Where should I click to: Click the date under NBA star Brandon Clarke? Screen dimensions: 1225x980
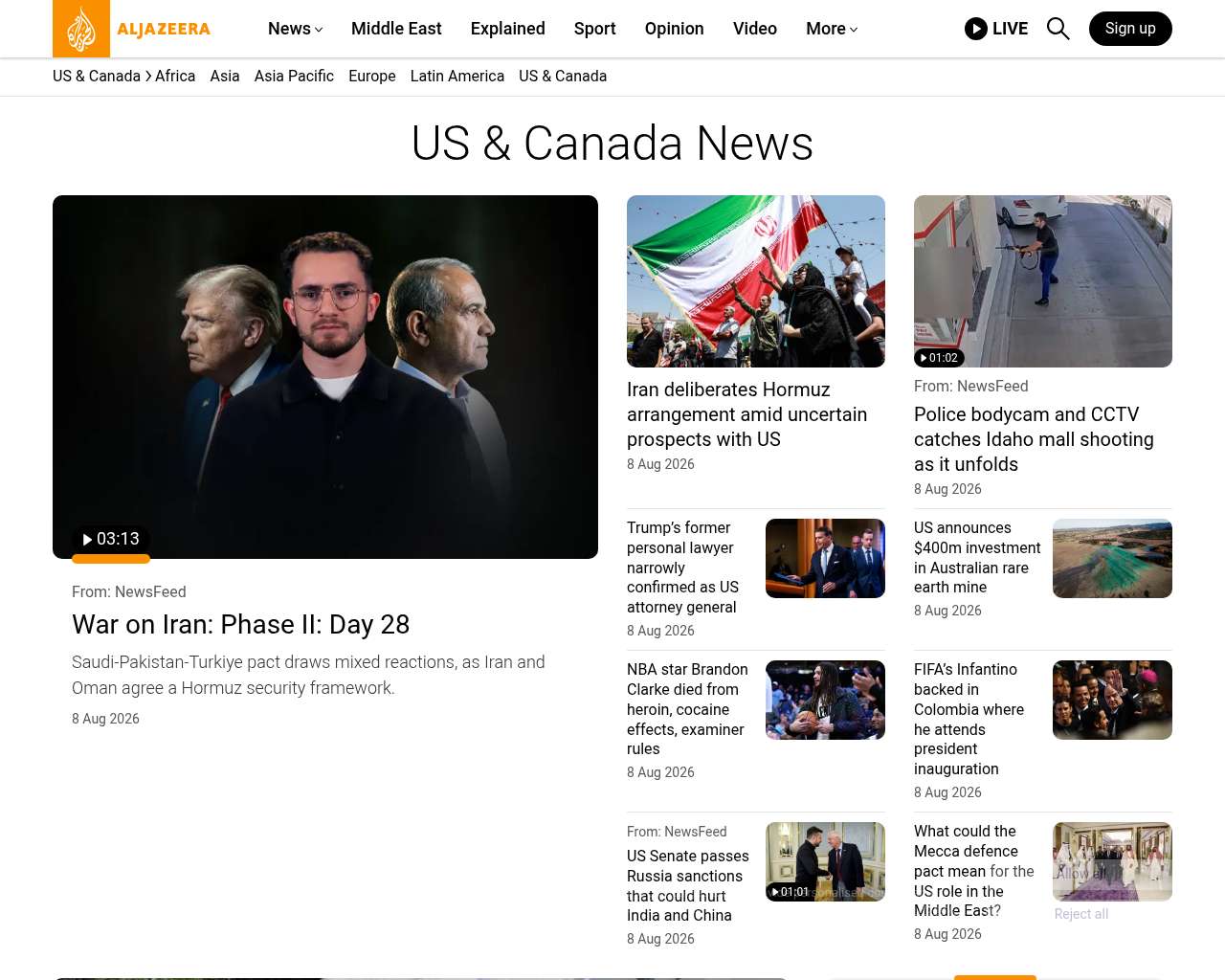pyautogui.click(x=660, y=772)
